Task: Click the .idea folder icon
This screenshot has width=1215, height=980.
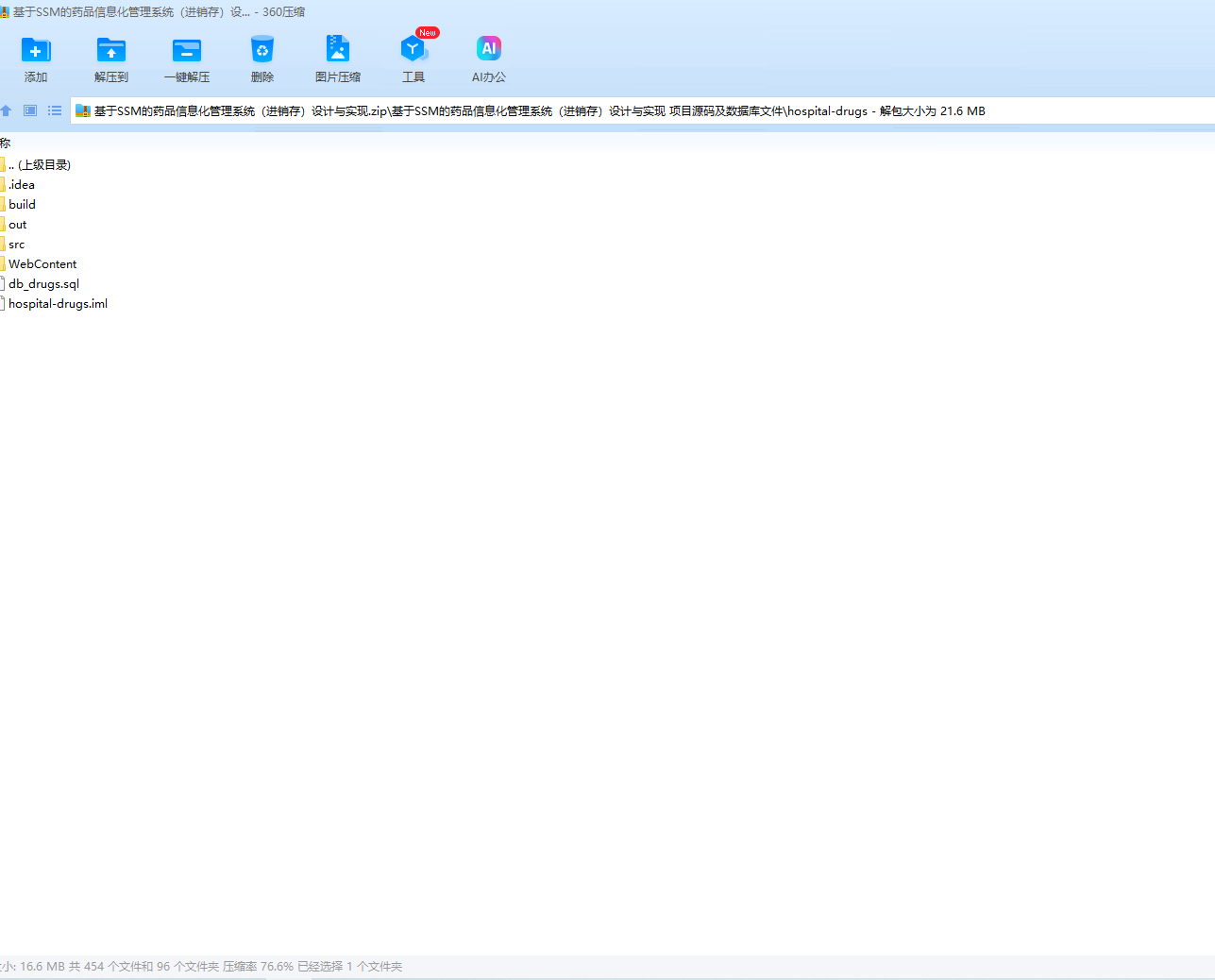Action: (3, 184)
